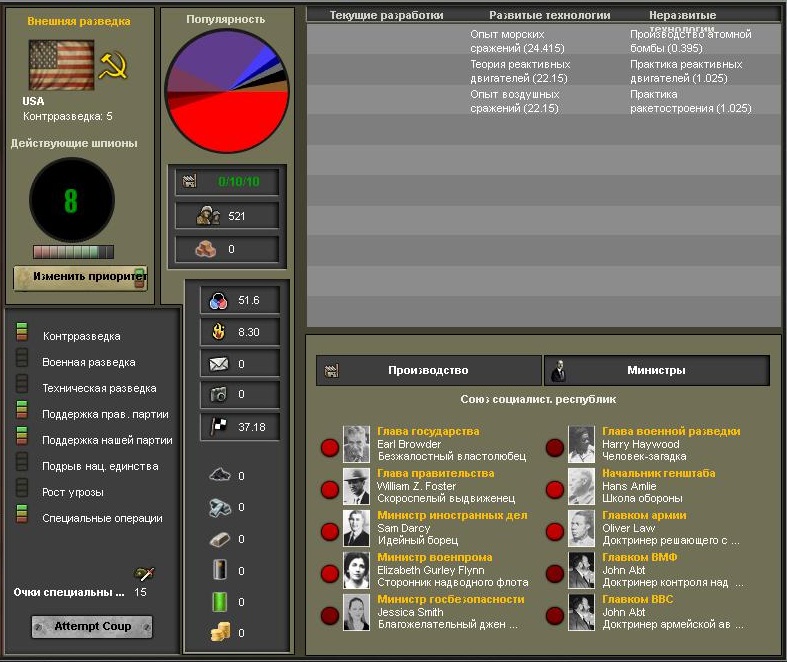Click the hammer and sickle ideology icon
Viewport: 787px width, 662px height.
pyautogui.click(x=112, y=66)
